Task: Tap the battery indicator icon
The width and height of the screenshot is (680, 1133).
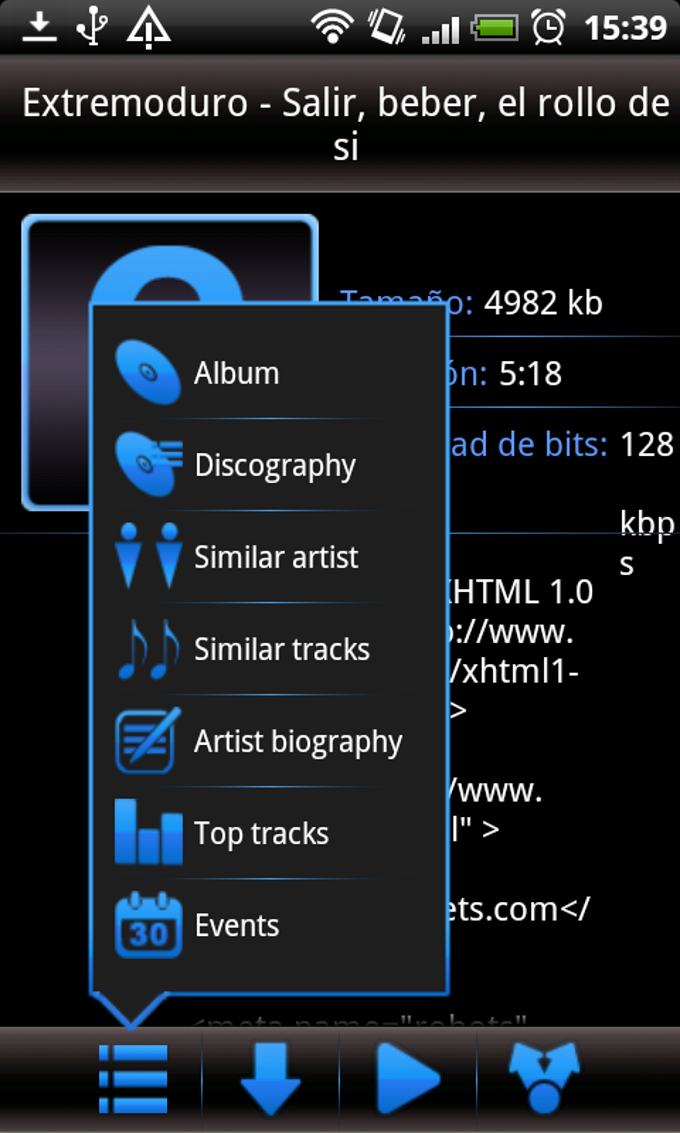Action: click(494, 28)
